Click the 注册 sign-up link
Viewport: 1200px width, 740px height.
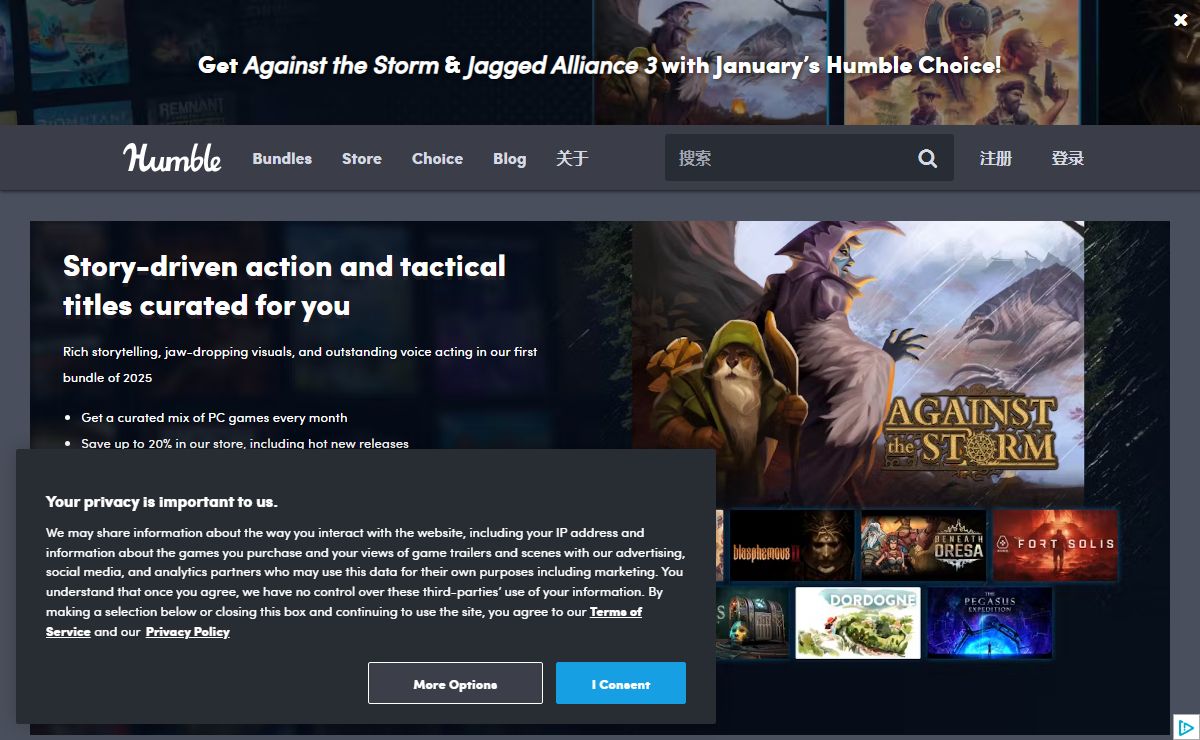996,158
